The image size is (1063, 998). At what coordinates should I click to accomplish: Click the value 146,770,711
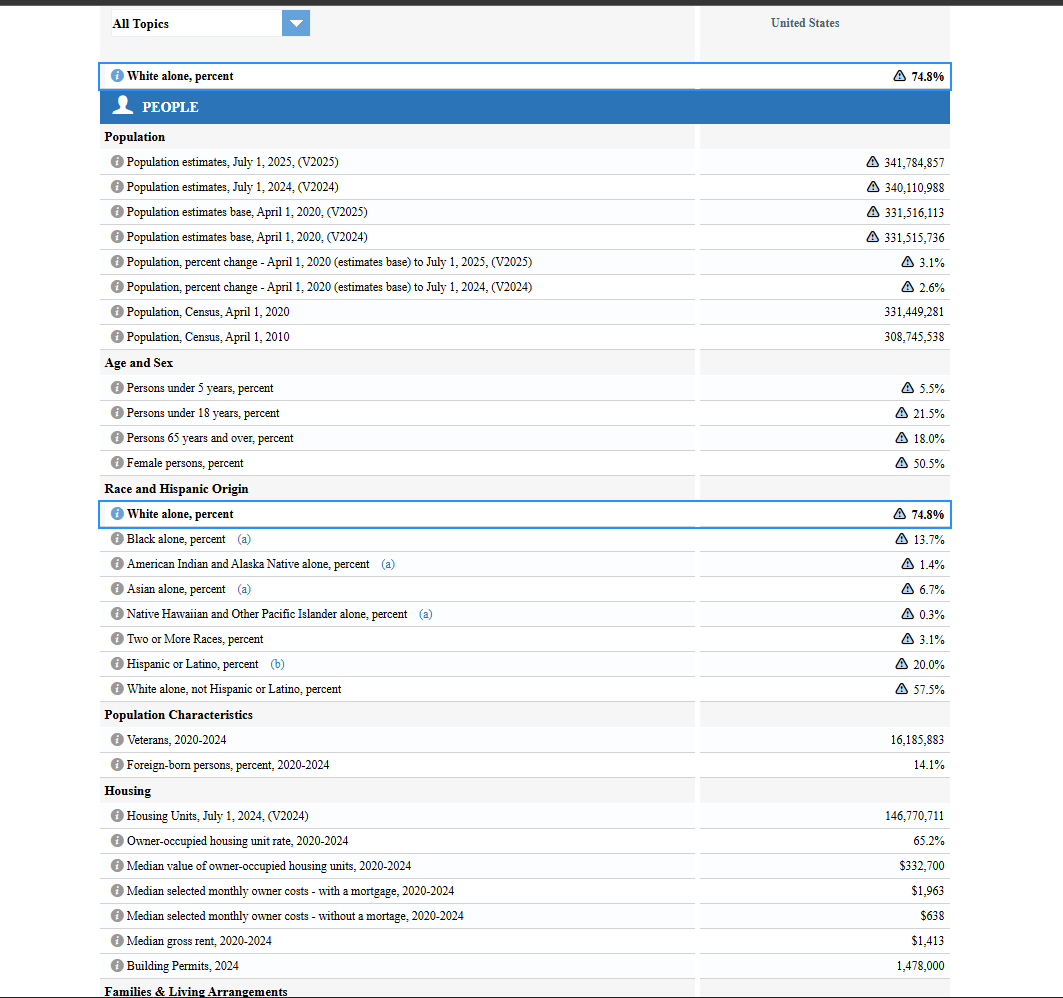click(915, 816)
